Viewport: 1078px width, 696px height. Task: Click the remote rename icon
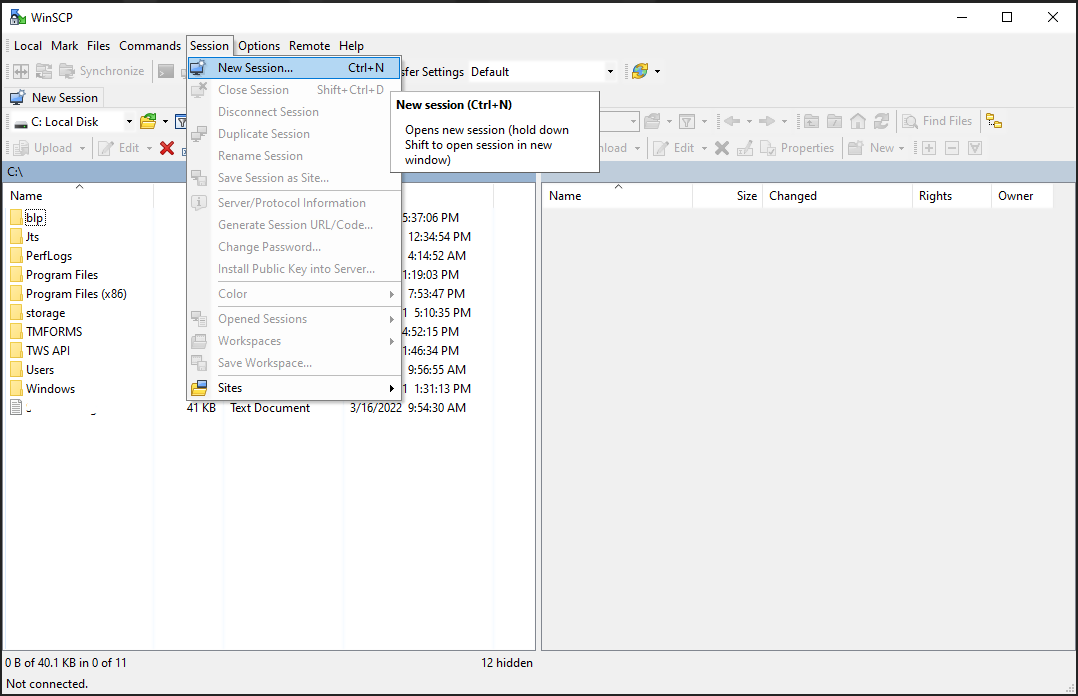point(745,148)
